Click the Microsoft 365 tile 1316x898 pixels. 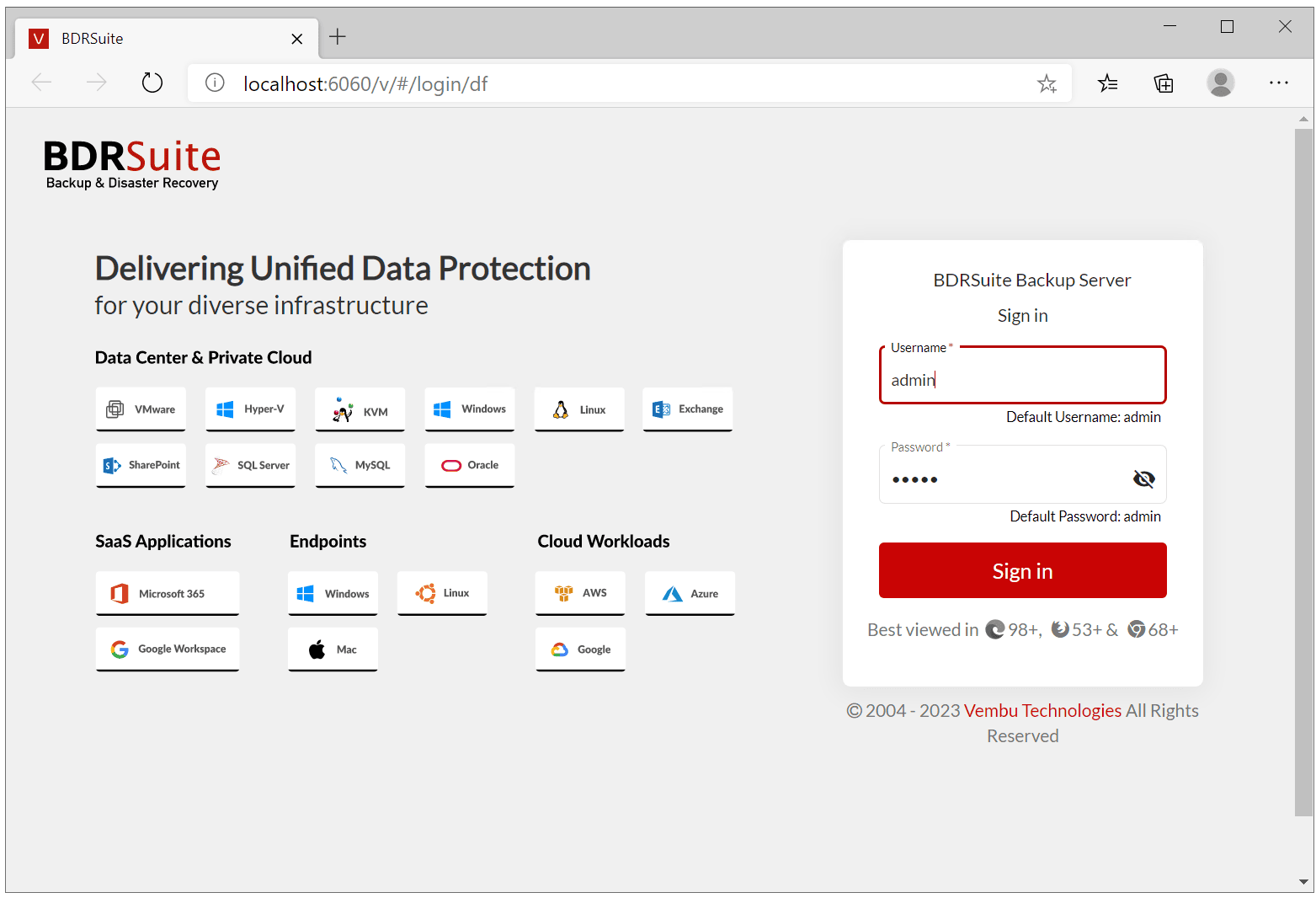click(168, 593)
